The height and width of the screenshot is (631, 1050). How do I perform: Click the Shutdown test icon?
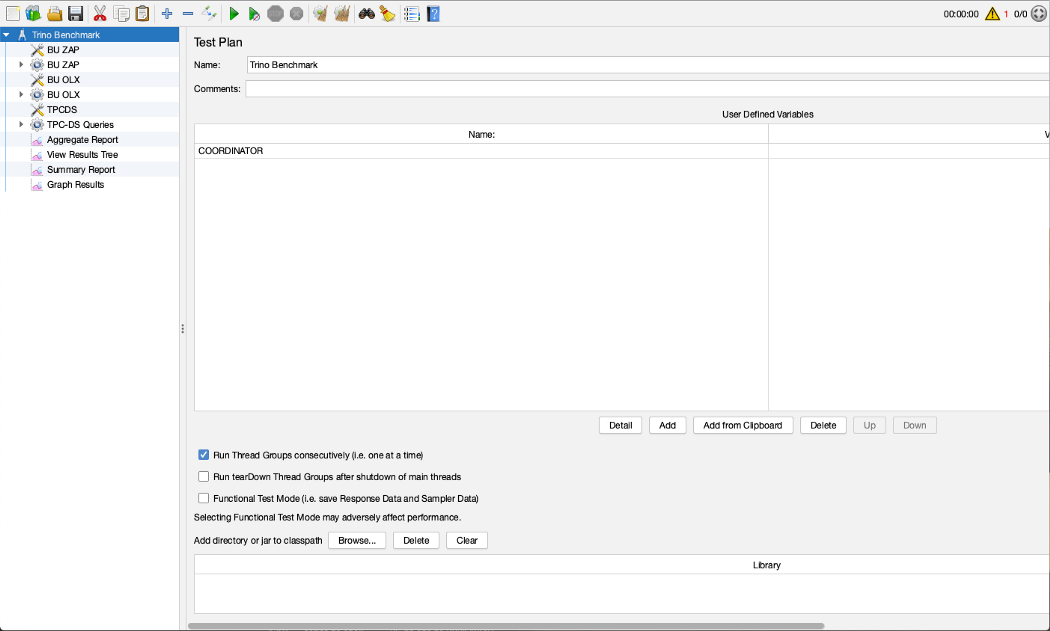pyautogui.click(x=297, y=13)
